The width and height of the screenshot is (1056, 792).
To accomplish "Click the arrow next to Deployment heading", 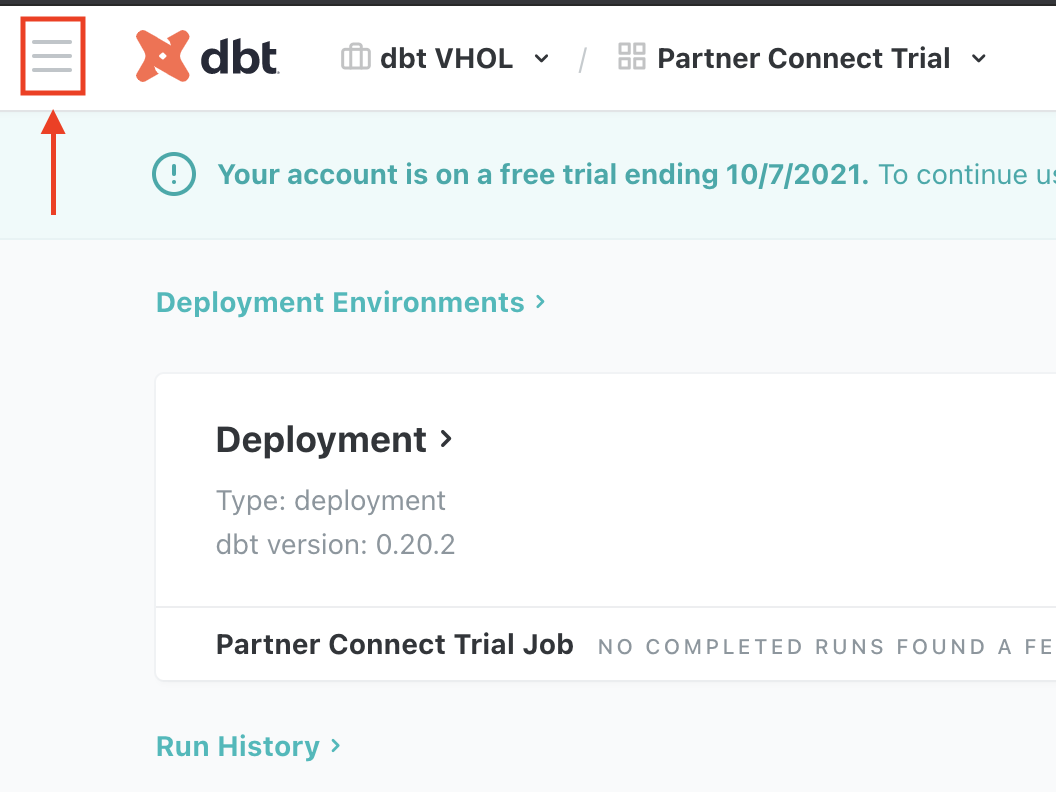I will tap(446, 438).
